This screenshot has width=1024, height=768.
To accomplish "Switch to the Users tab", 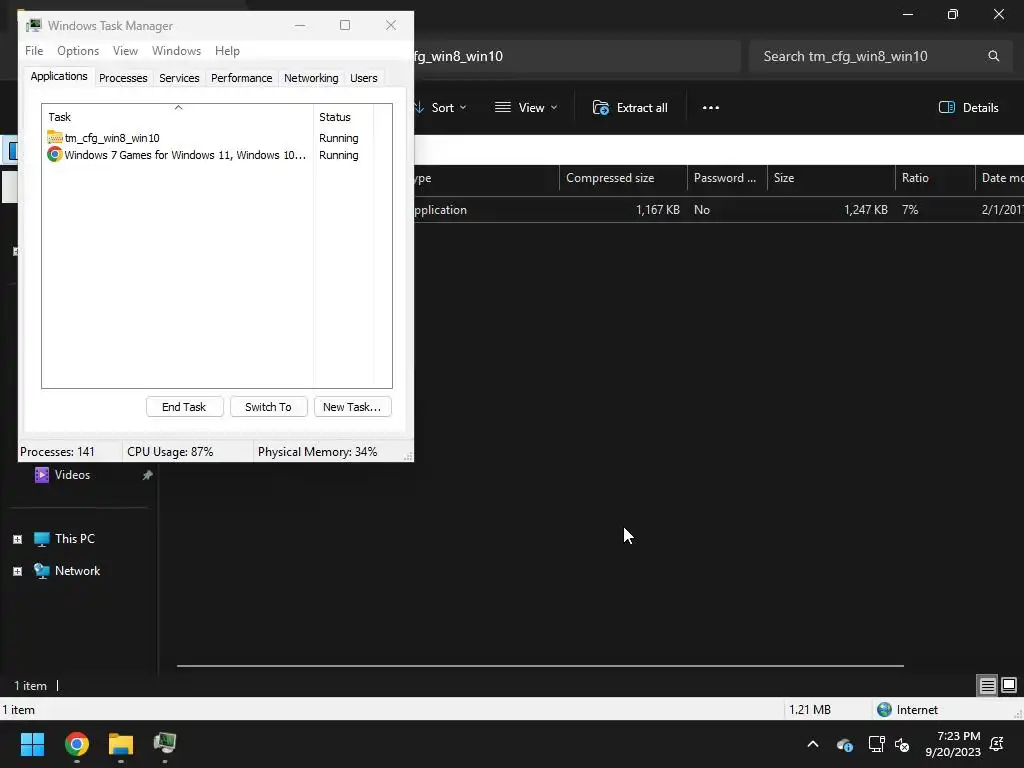I will [363, 78].
